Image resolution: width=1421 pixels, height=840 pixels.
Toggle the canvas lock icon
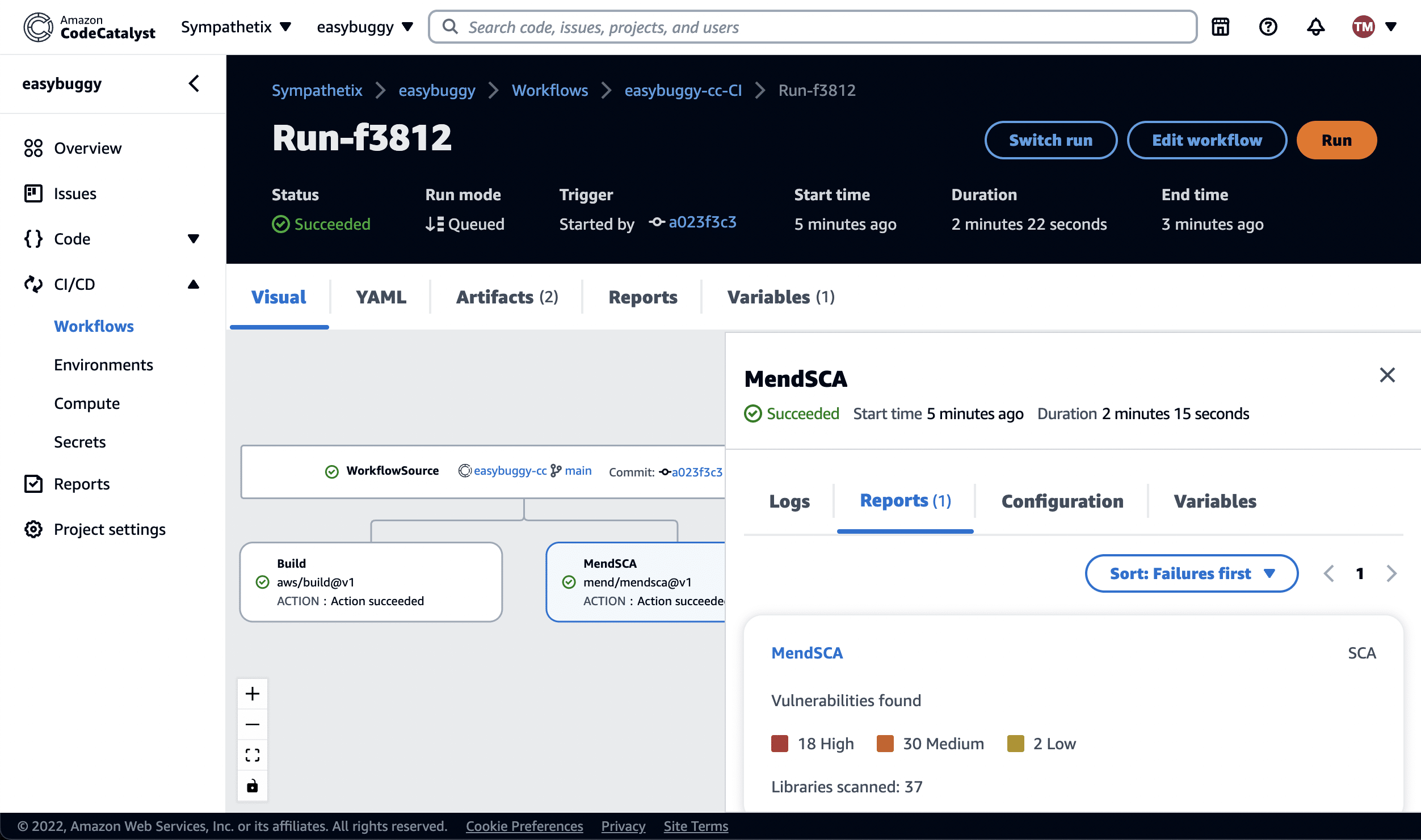(253, 786)
